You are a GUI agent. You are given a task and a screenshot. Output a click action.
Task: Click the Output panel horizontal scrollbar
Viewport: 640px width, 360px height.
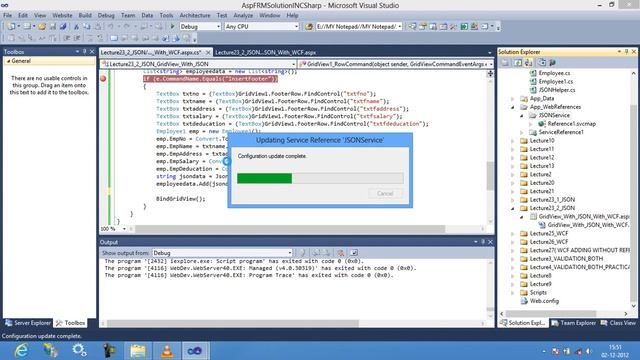click(x=233, y=323)
